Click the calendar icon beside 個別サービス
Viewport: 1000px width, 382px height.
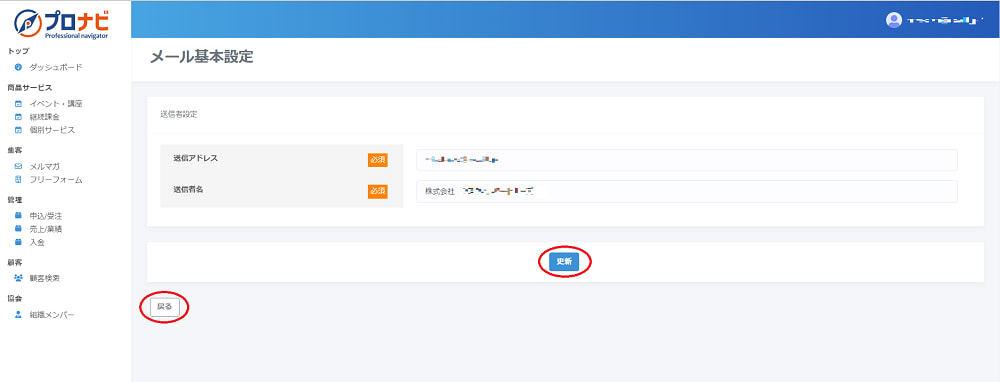point(18,130)
